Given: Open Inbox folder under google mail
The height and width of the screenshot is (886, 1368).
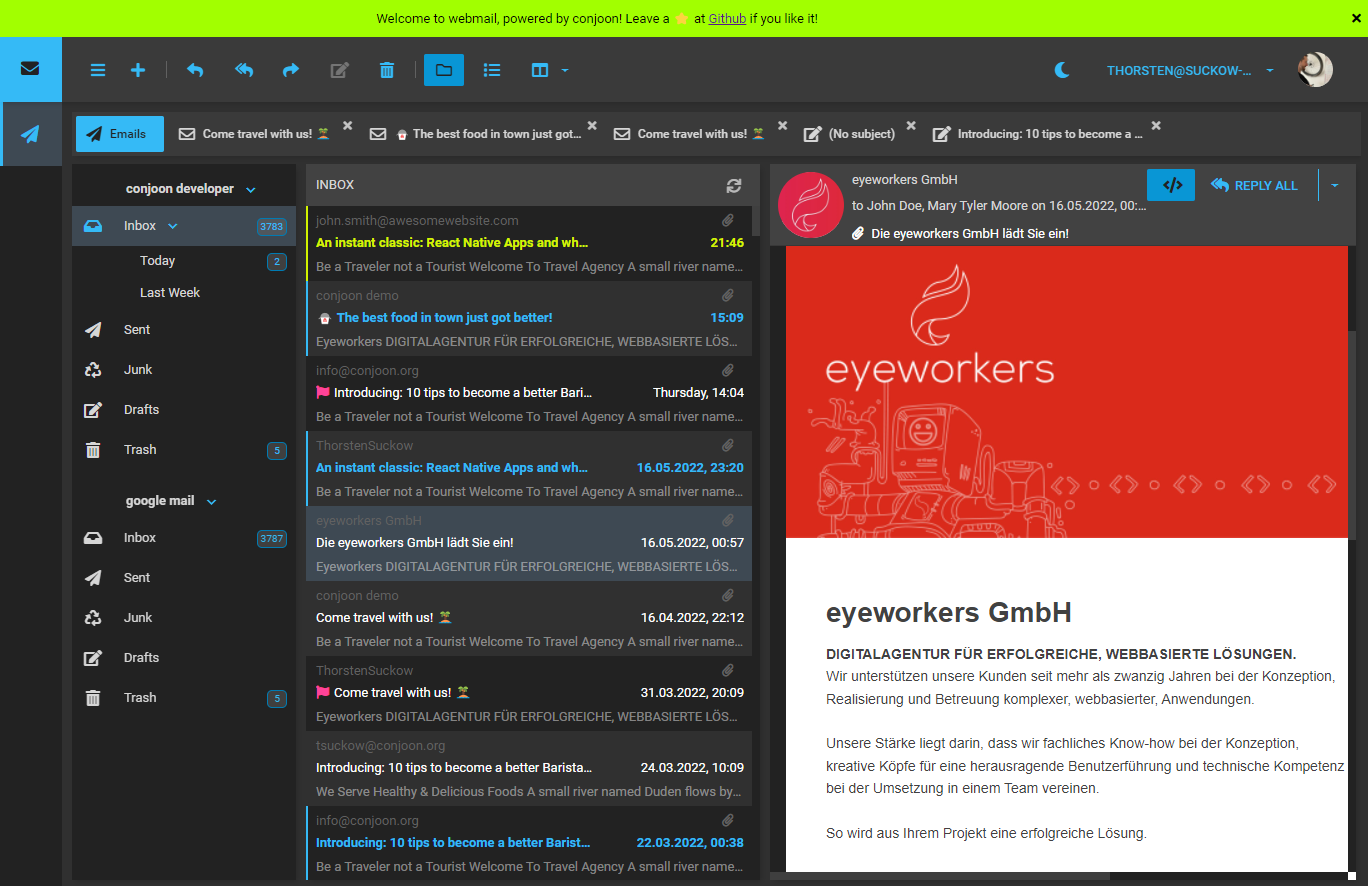Looking at the screenshot, I should [x=184, y=538].
